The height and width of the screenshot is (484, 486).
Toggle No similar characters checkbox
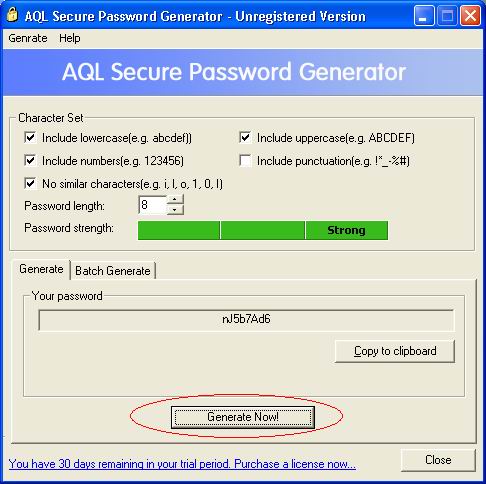30,183
